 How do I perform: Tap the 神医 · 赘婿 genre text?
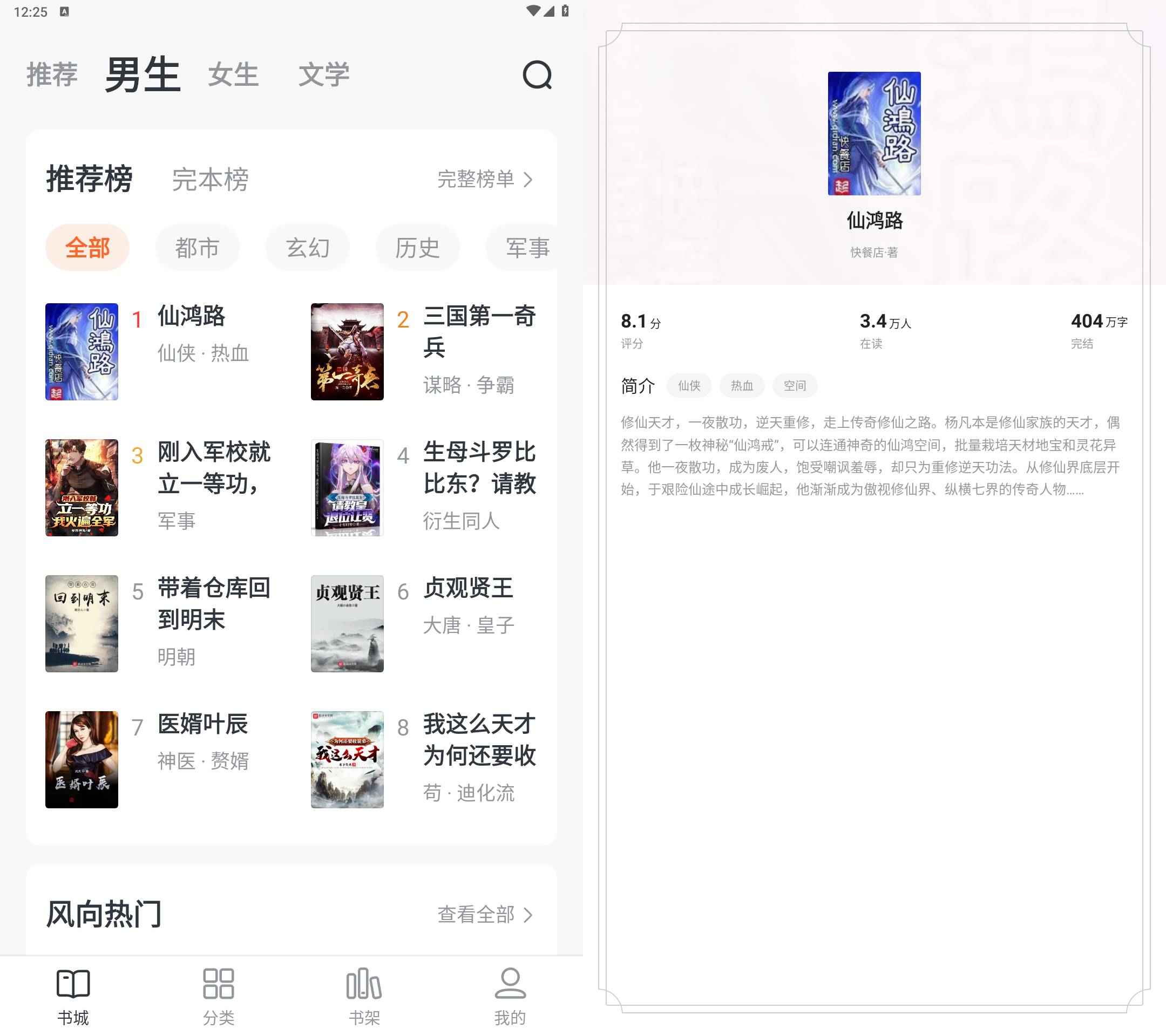[x=203, y=761]
